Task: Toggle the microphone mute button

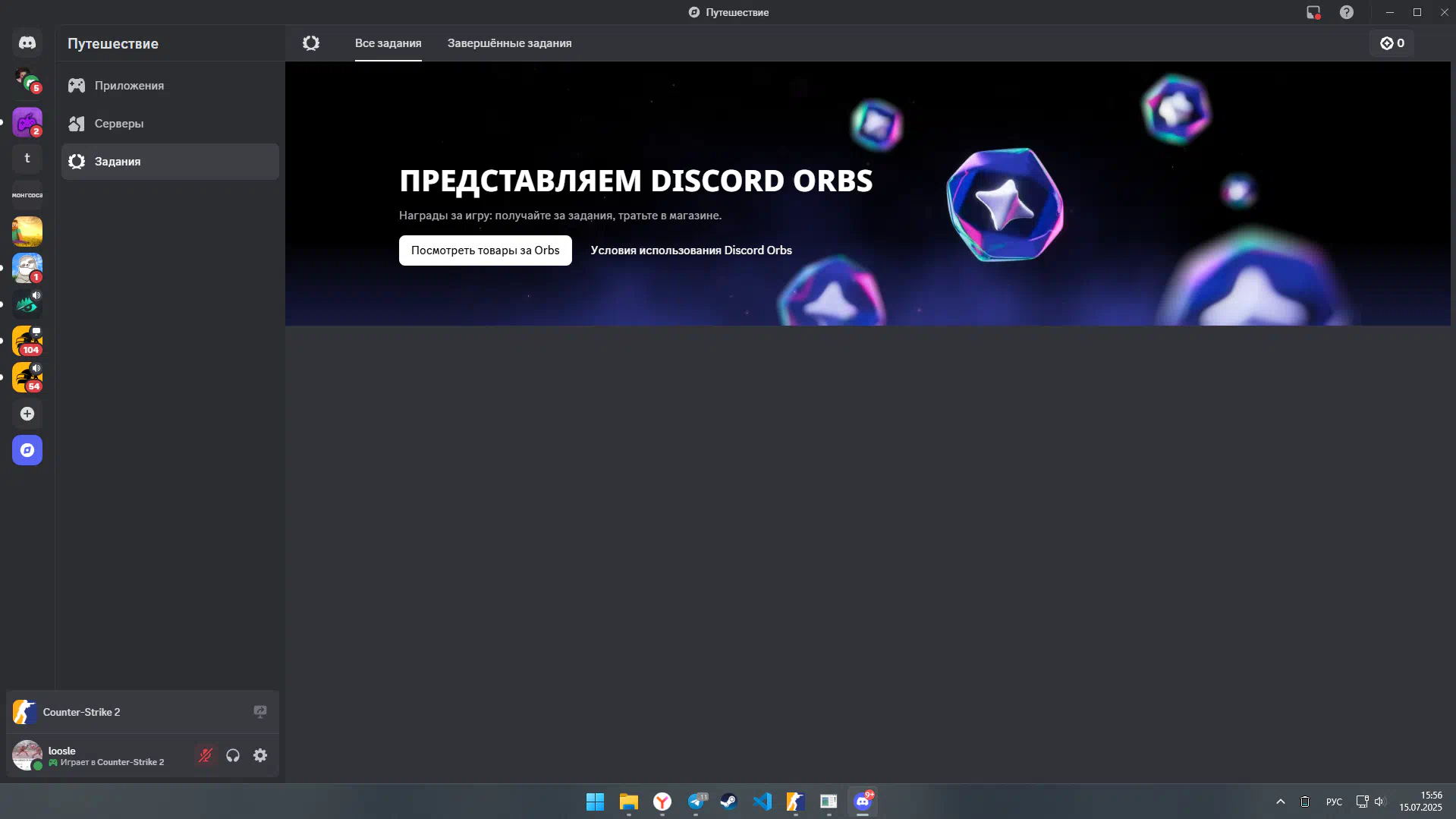Action: click(206, 755)
